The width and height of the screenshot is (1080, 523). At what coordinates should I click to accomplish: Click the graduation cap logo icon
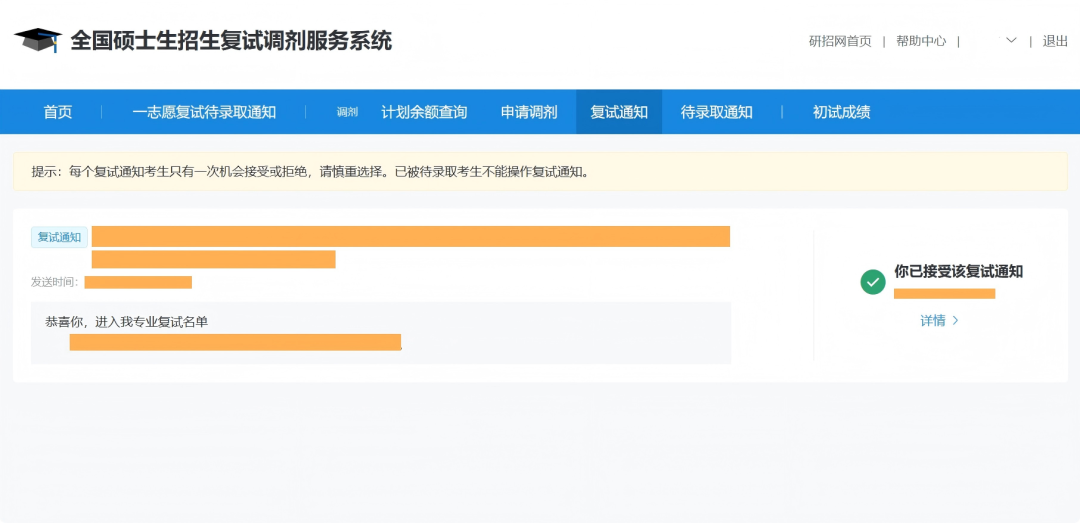(x=38, y=40)
